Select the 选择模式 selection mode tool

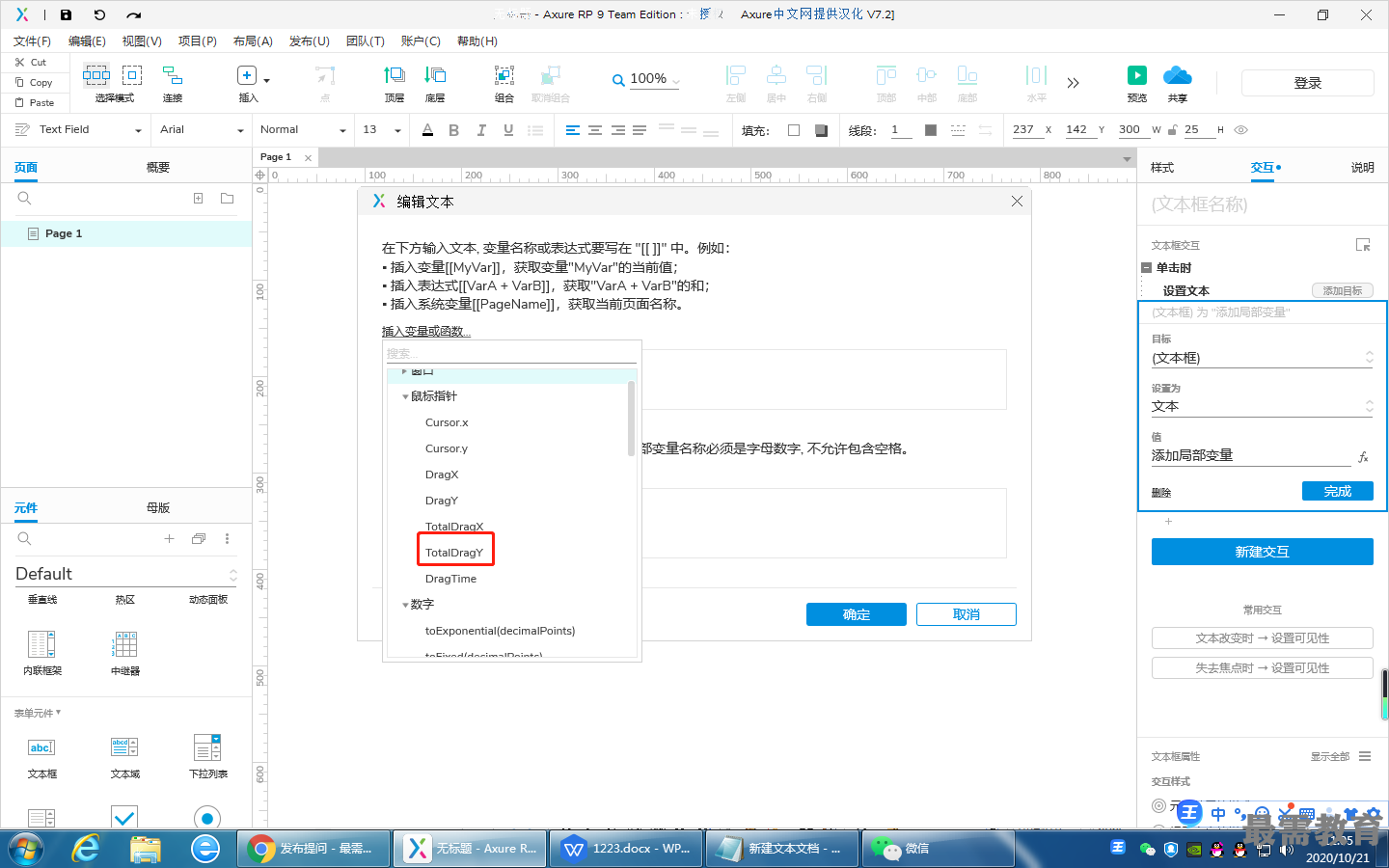115,83
